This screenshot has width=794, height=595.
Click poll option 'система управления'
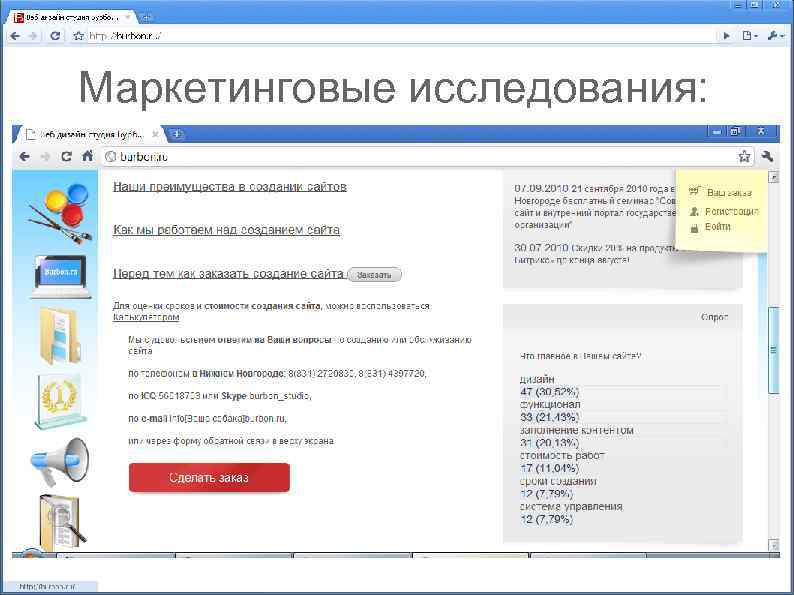(x=571, y=506)
